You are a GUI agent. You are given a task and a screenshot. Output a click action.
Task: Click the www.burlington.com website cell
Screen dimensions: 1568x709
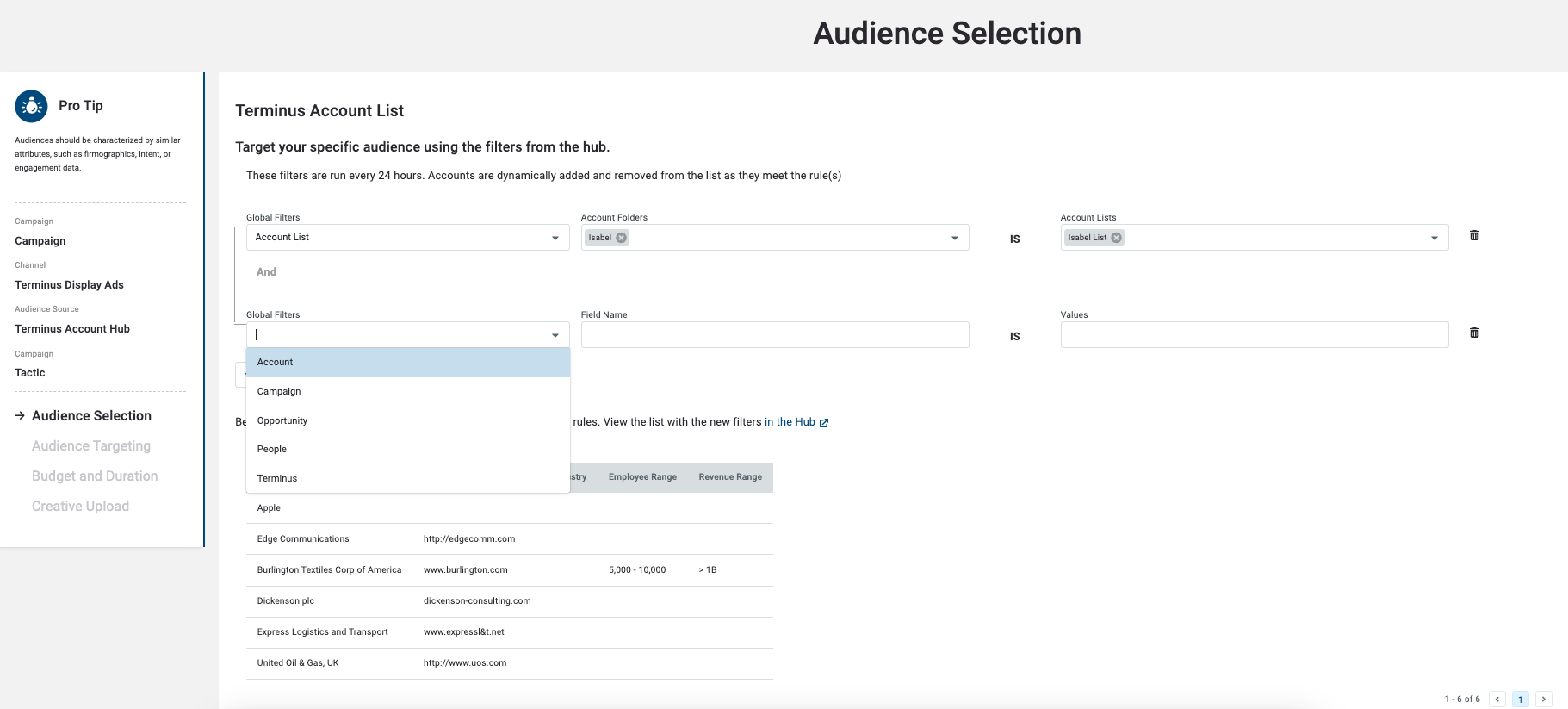465,570
